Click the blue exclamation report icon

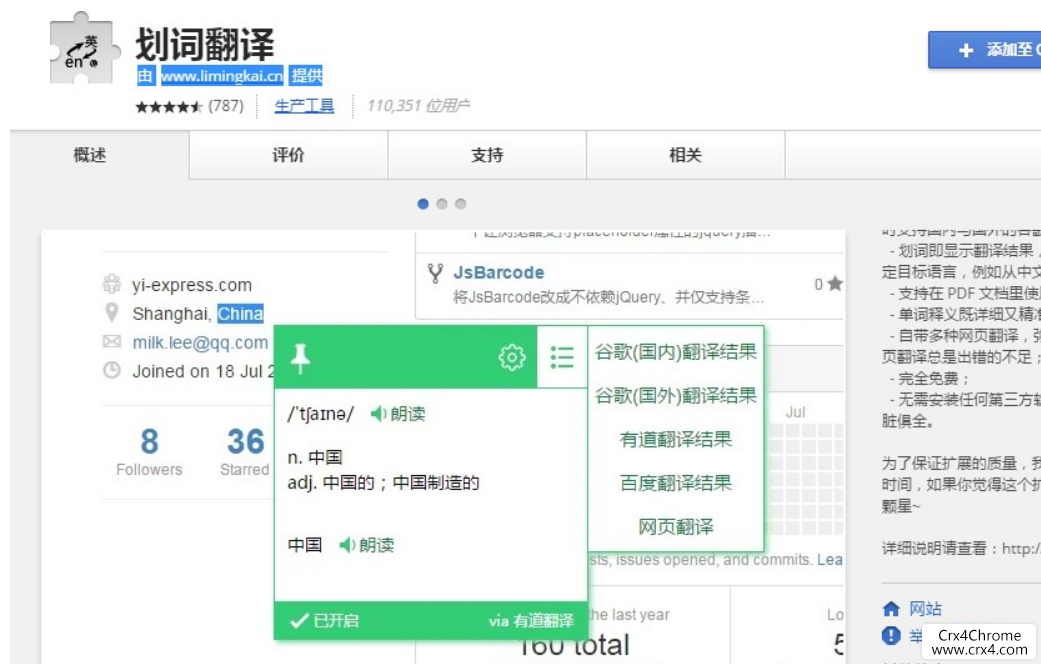891,635
